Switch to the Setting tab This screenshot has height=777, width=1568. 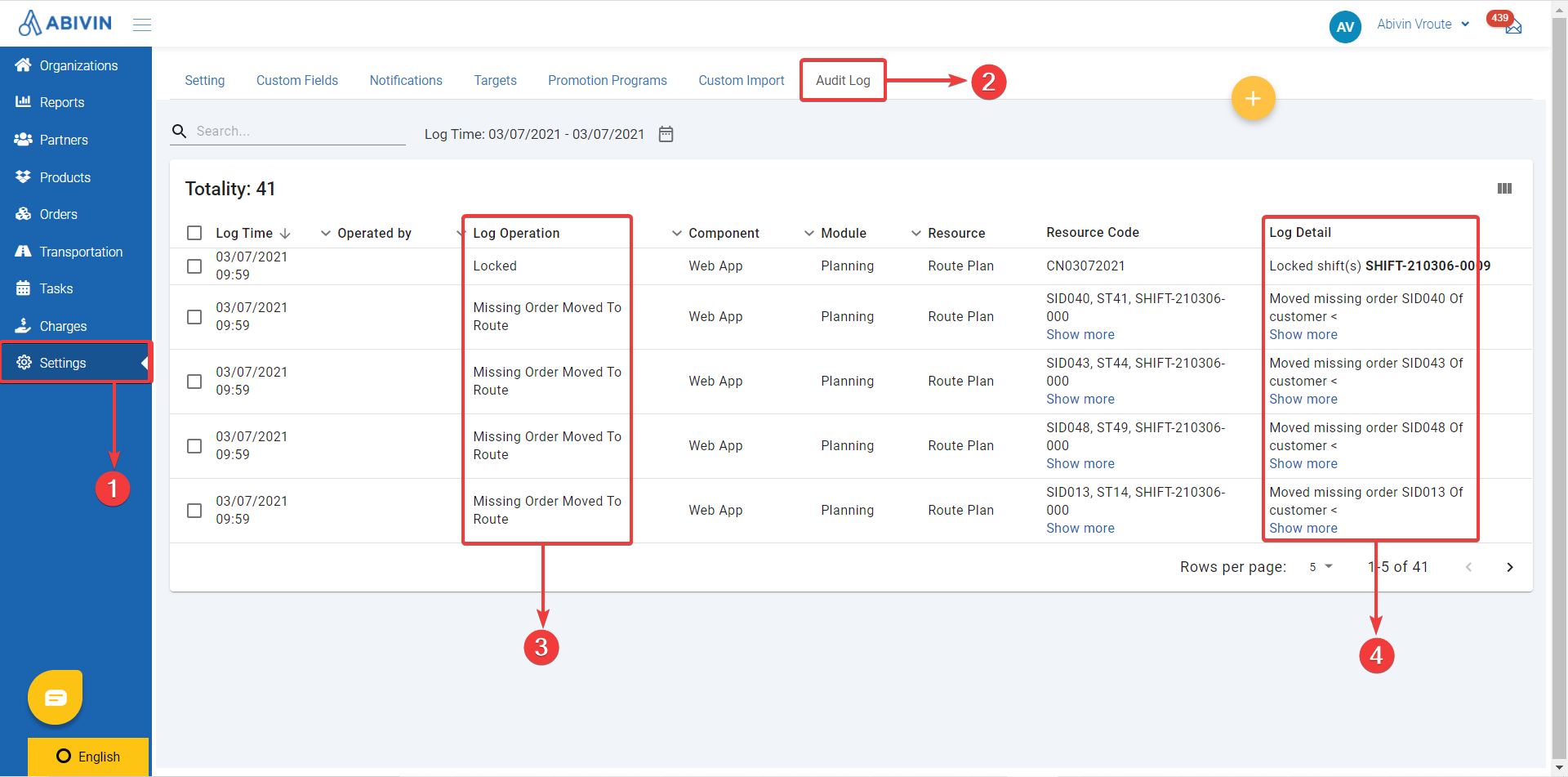[205, 80]
